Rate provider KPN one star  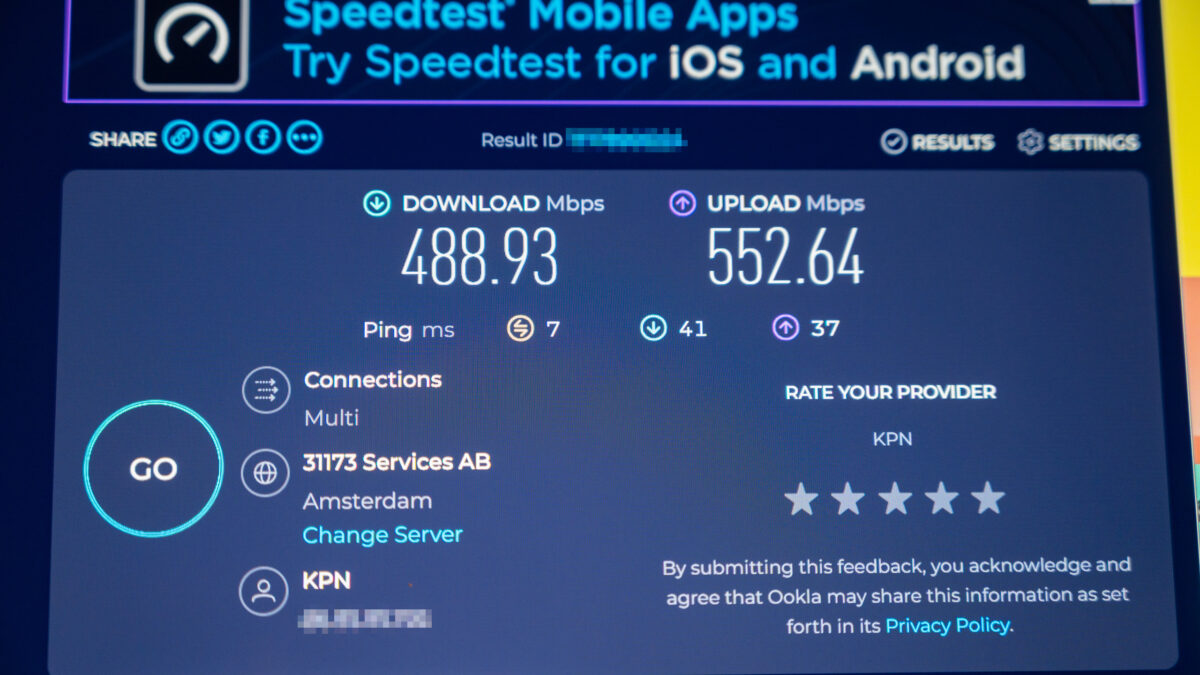(801, 498)
